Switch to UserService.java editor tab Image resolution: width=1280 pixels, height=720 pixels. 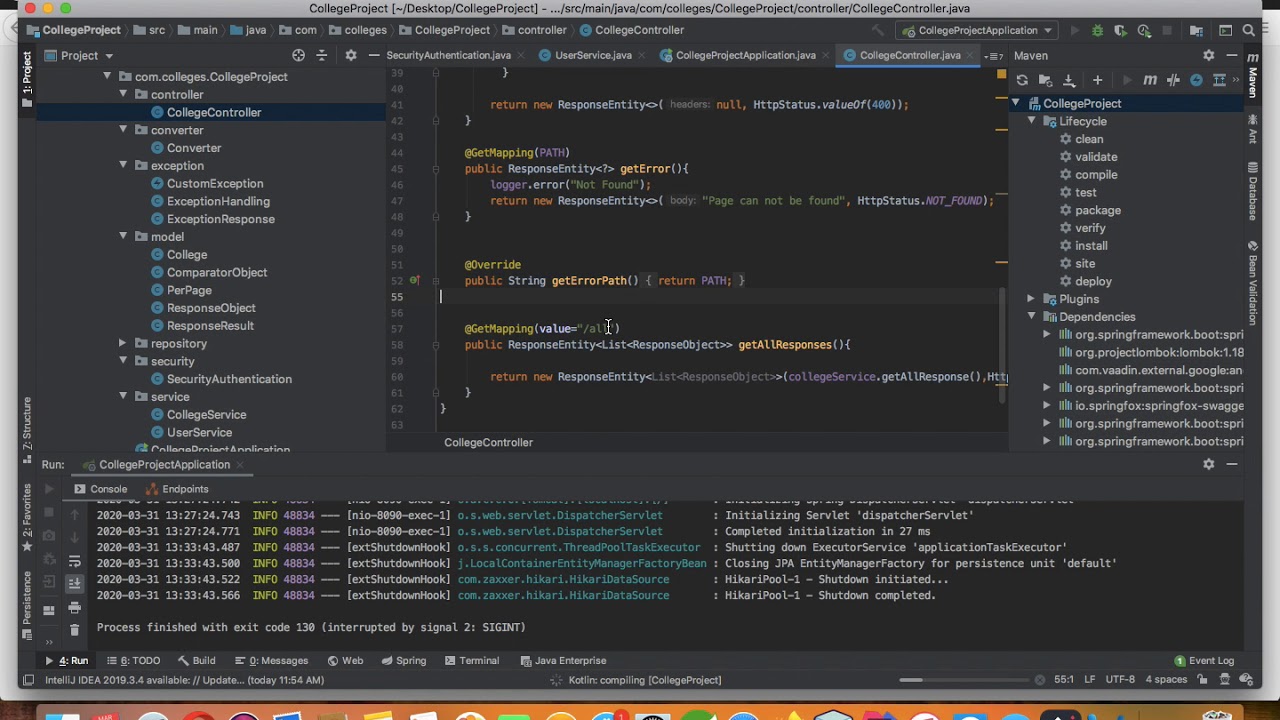coord(592,56)
